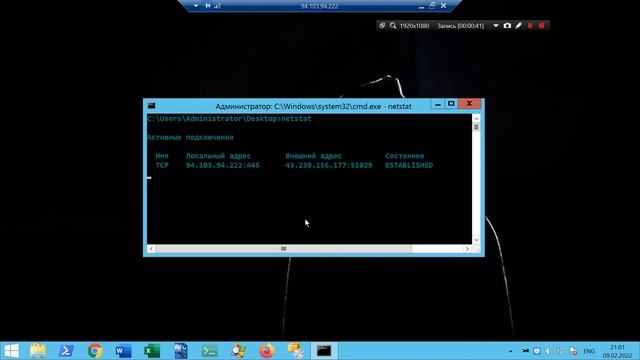Click the ESTABLISHED state text
Screen dimensions: 640x360
[409, 165]
